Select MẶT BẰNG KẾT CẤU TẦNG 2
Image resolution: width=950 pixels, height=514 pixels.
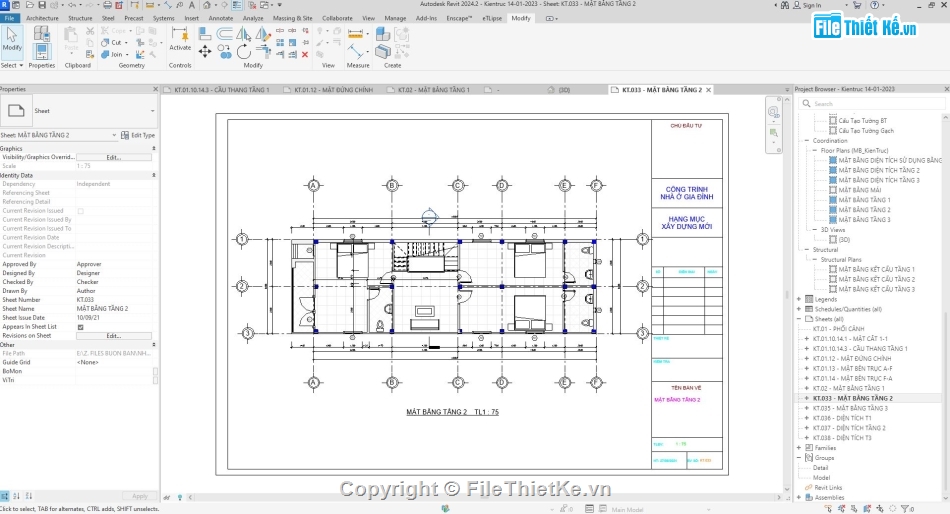877,279
